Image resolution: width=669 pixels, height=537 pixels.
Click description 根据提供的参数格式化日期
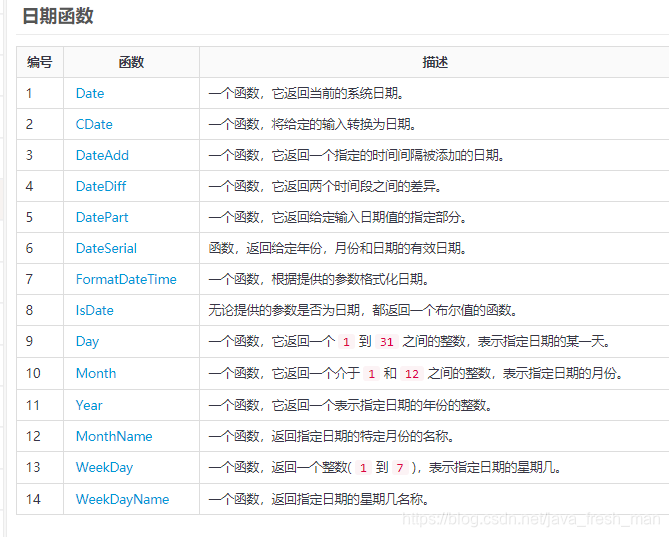pyautogui.click(x=350, y=279)
